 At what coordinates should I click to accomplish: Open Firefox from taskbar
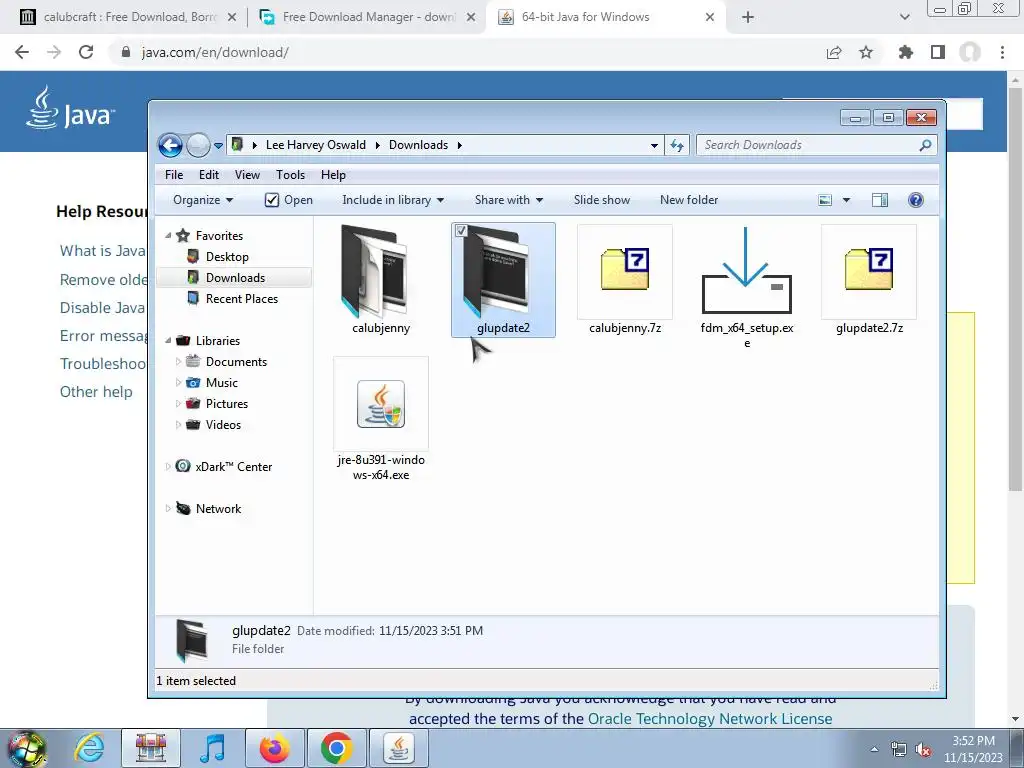pyautogui.click(x=275, y=748)
